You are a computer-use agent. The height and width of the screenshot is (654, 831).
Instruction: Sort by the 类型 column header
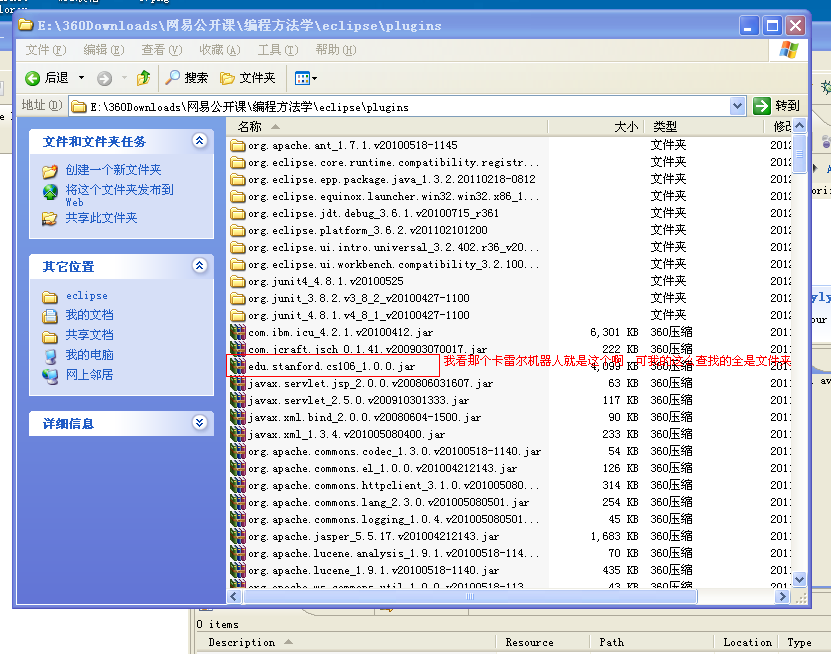point(703,127)
